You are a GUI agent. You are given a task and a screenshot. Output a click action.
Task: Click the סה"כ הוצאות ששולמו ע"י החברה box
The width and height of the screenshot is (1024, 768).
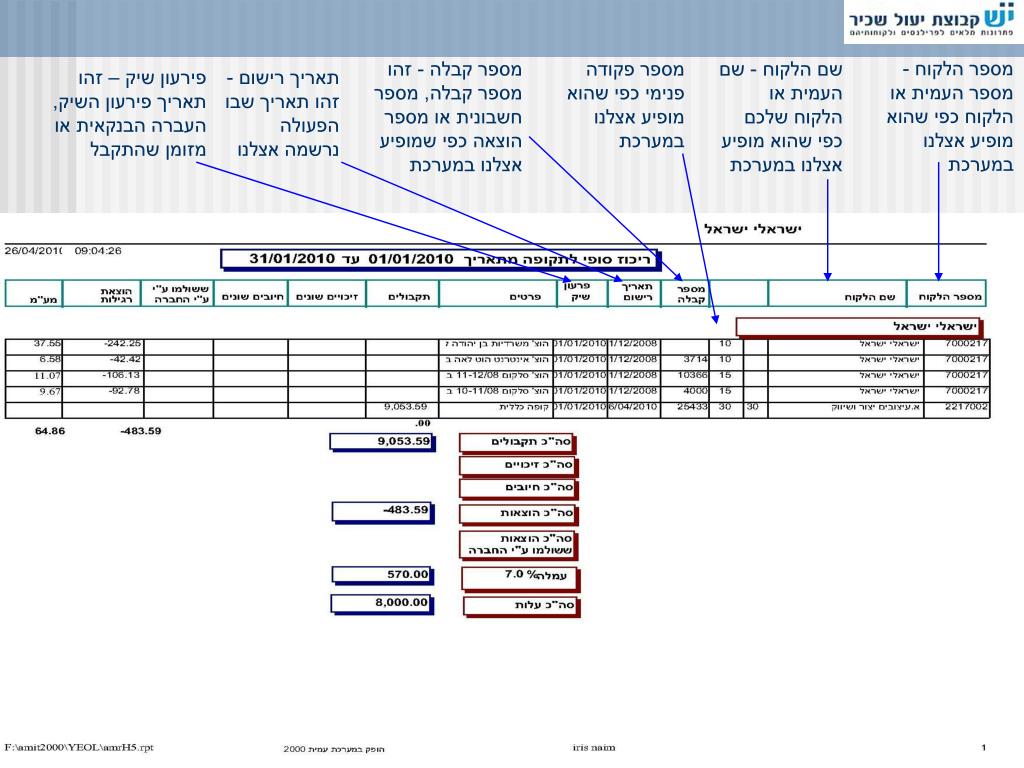tap(519, 545)
